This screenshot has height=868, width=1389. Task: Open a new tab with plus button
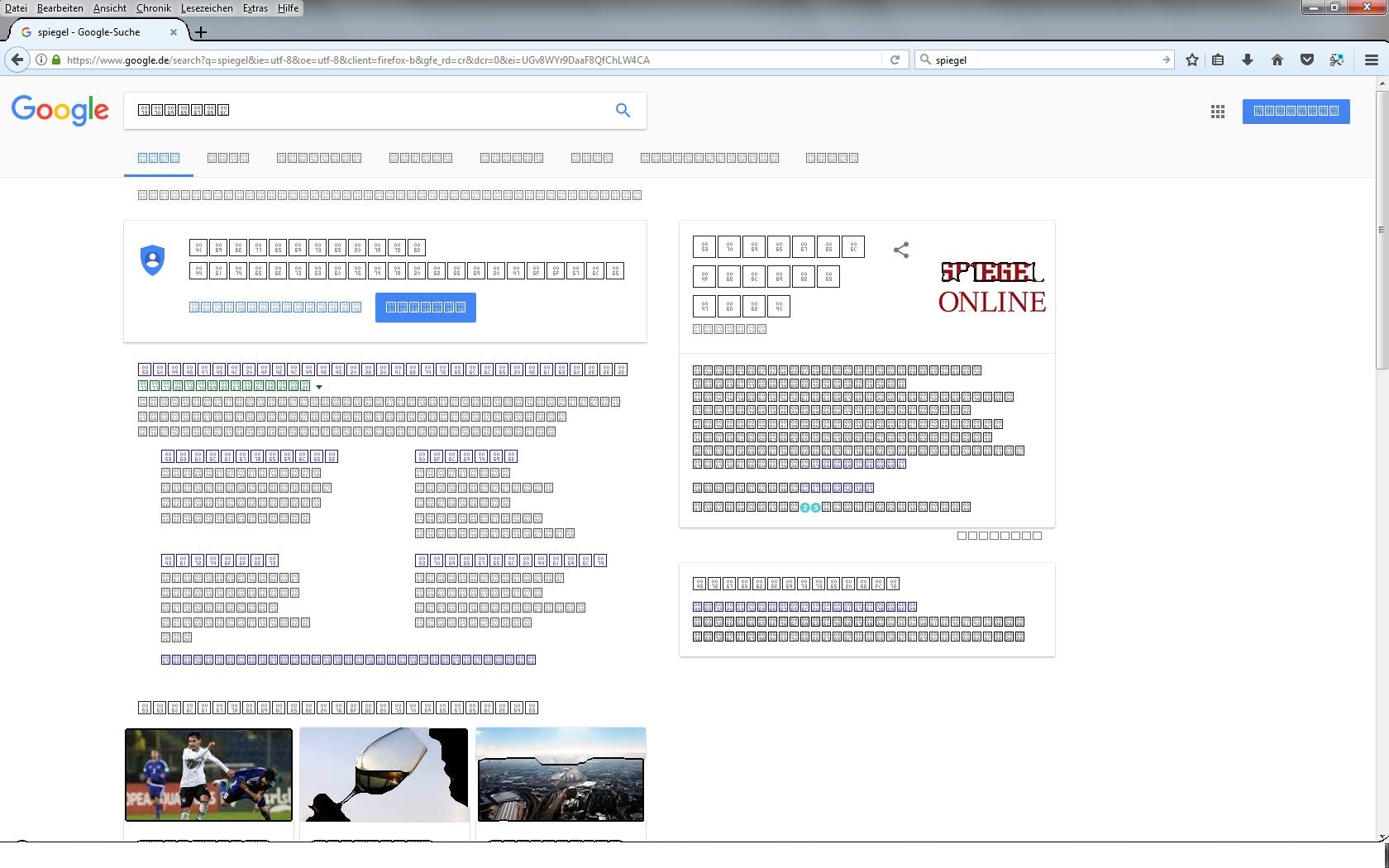[x=201, y=32]
